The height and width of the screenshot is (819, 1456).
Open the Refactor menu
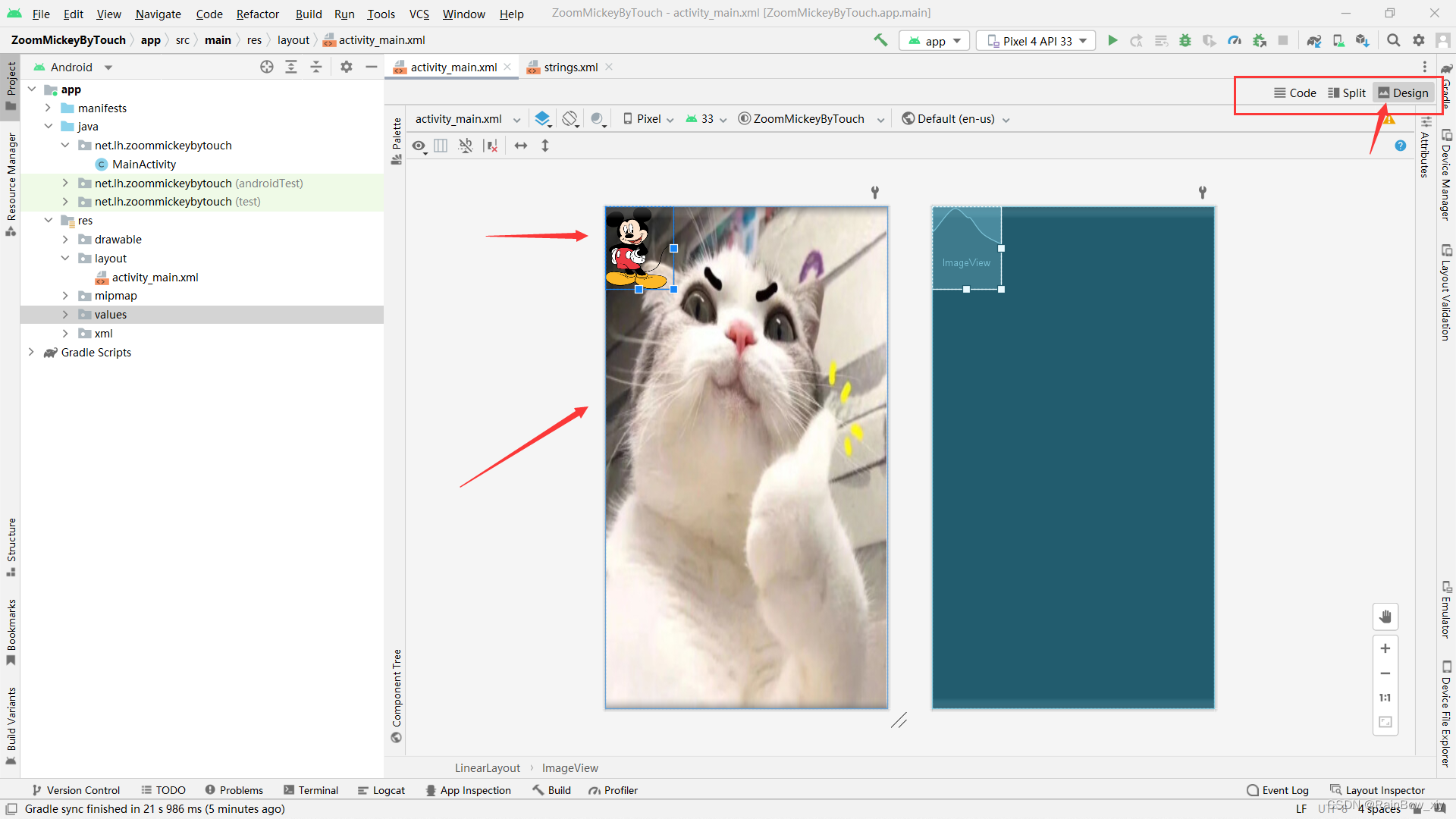tap(257, 14)
